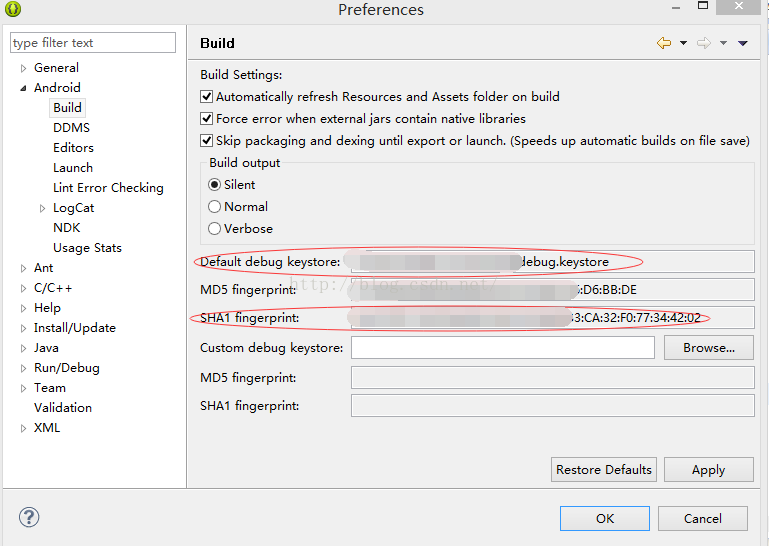This screenshot has width=769, height=546.
Task: Click the back navigation arrow icon
Action: click(664, 43)
